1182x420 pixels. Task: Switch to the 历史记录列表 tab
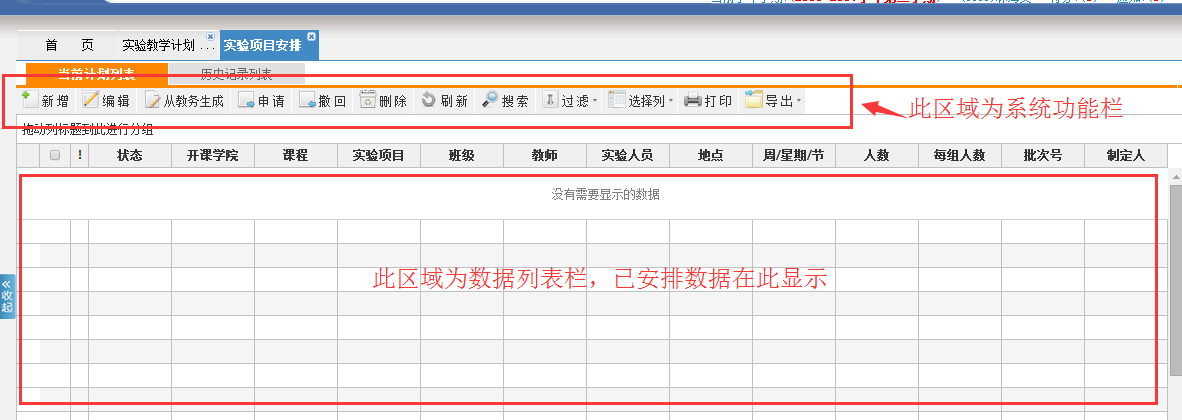[236, 74]
